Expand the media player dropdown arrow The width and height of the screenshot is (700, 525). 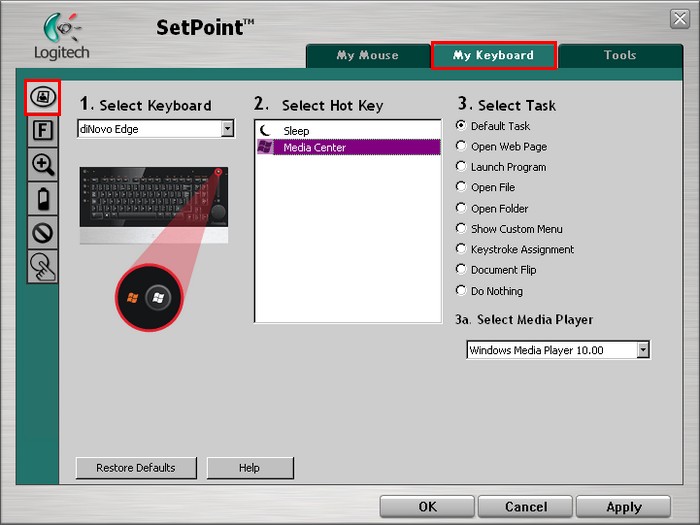(x=643, y=350)
